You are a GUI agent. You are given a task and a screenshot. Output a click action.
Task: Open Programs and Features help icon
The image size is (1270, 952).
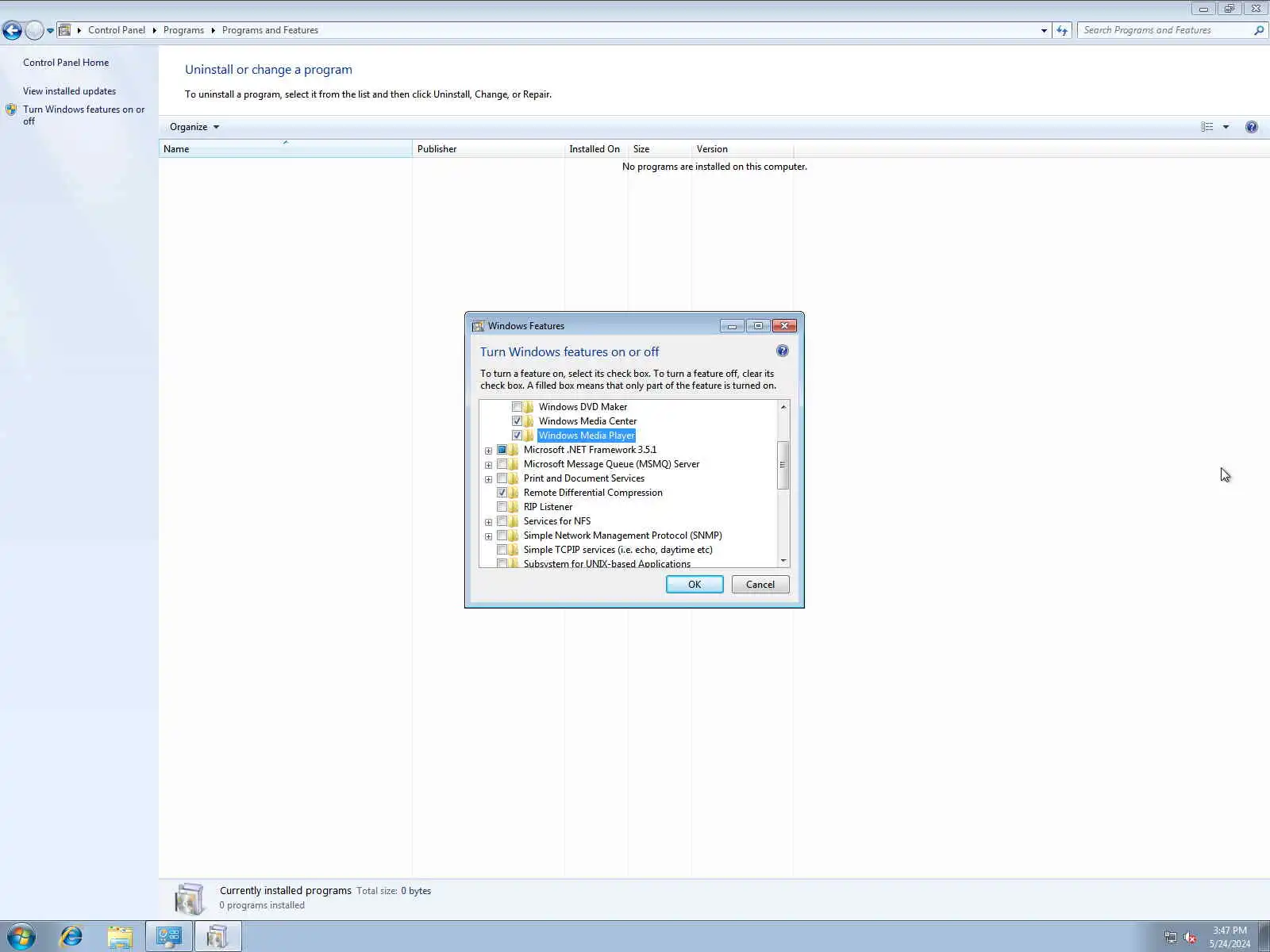click(x=1252, y=127)
